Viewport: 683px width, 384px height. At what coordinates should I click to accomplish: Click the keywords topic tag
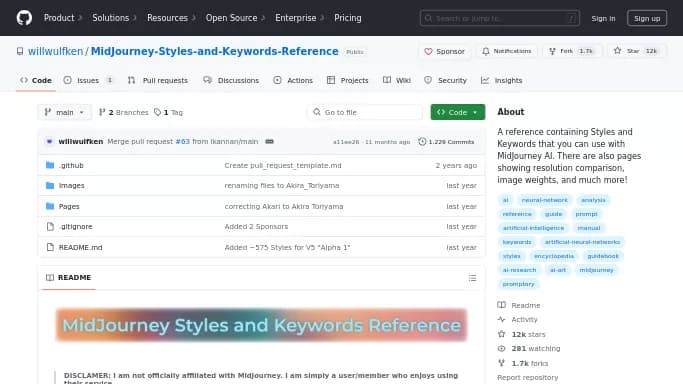pyautogui.click(x=517, y=242)
